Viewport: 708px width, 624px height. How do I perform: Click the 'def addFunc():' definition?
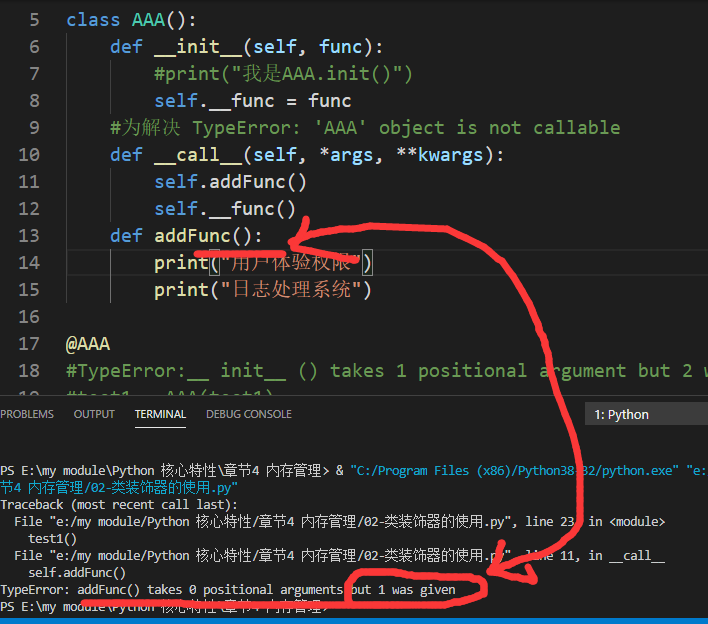[186, 236]
